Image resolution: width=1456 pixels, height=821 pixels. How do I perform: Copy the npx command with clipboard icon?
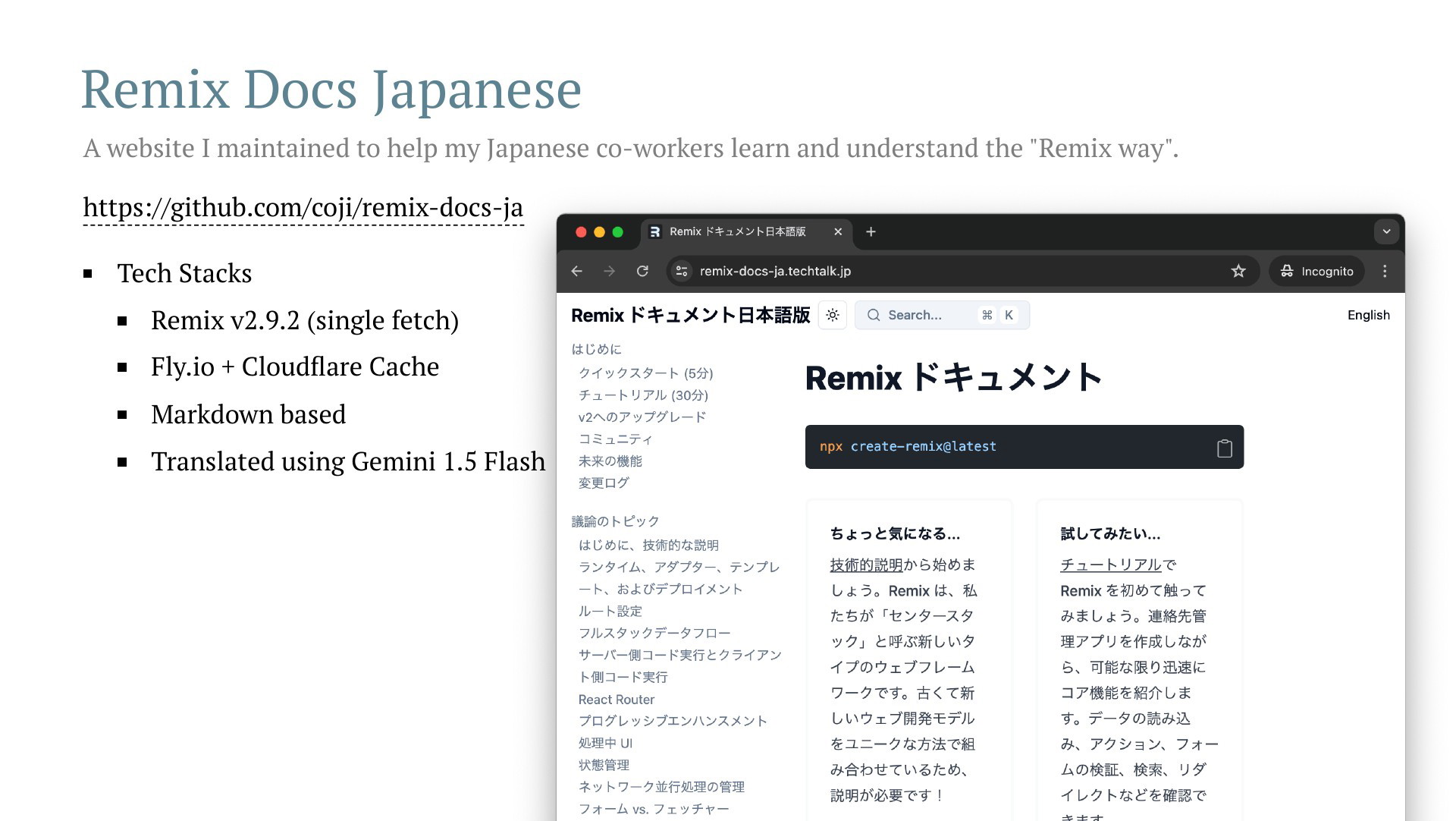1224,448
